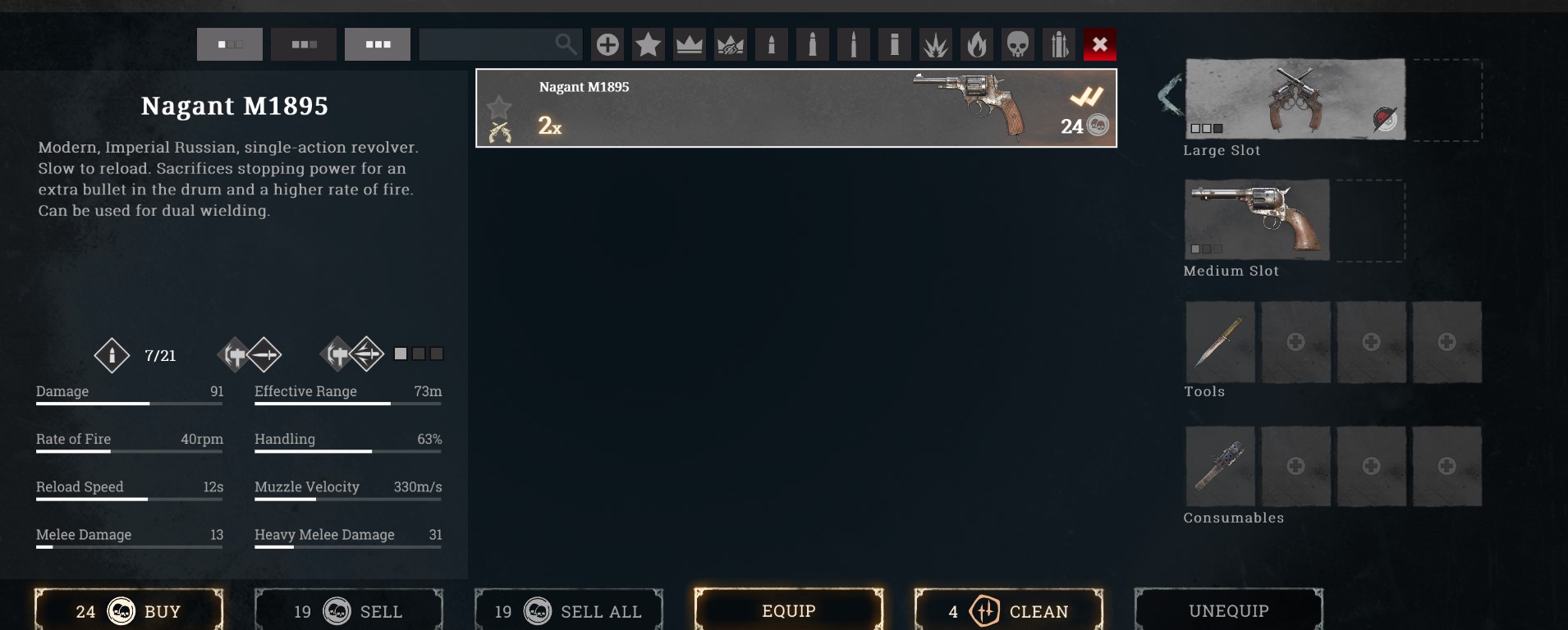Click the weapon search input field
This screenshot has width=1568, height=630.
coord(501,44)
